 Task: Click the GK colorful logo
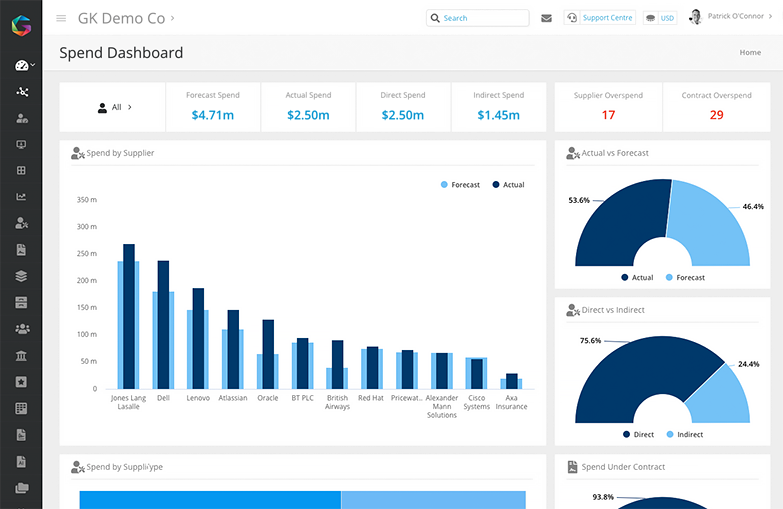pyautogui.click(x=21, y=22)
